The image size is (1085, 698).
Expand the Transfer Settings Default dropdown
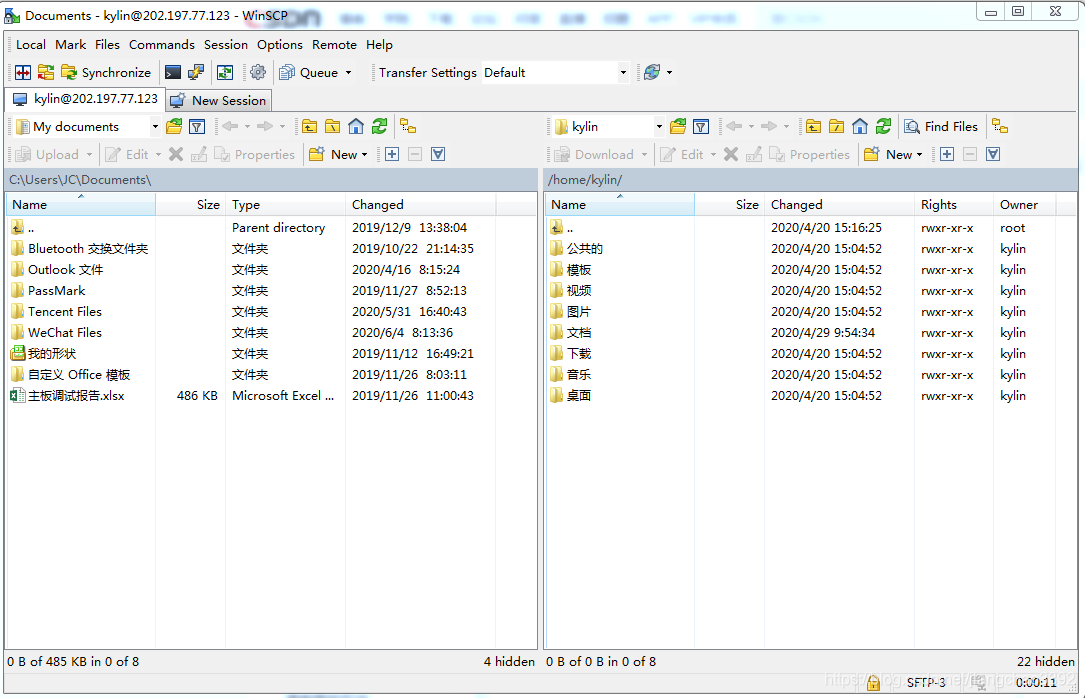[x=622, y=71]
